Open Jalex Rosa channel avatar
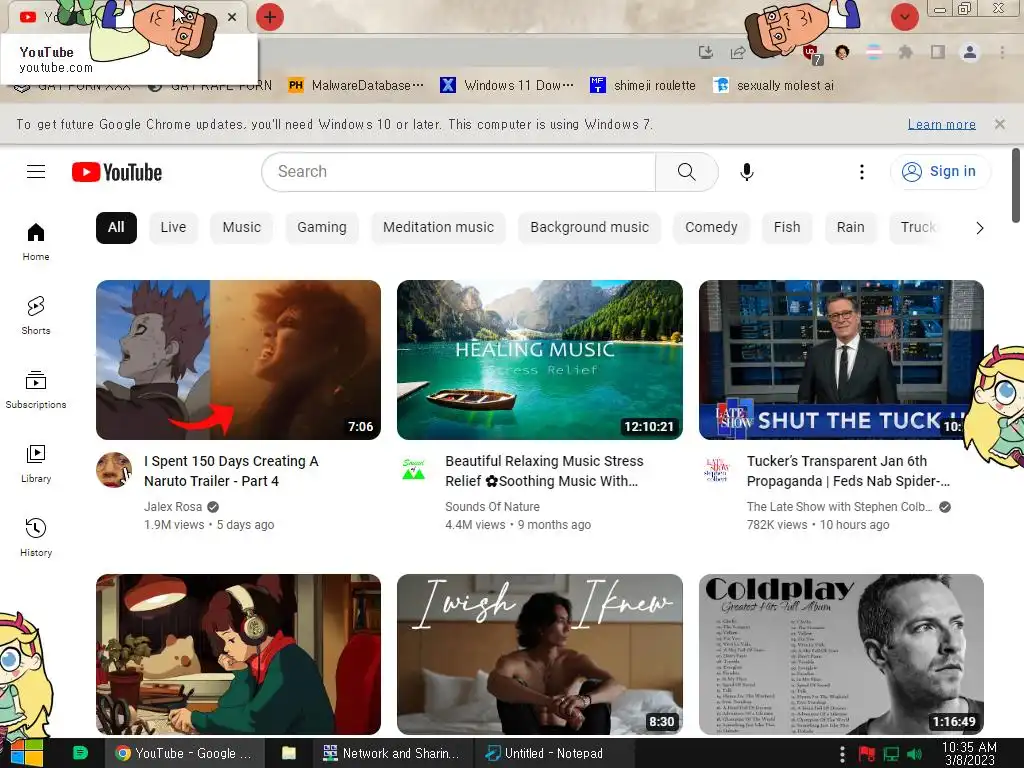 114,470
